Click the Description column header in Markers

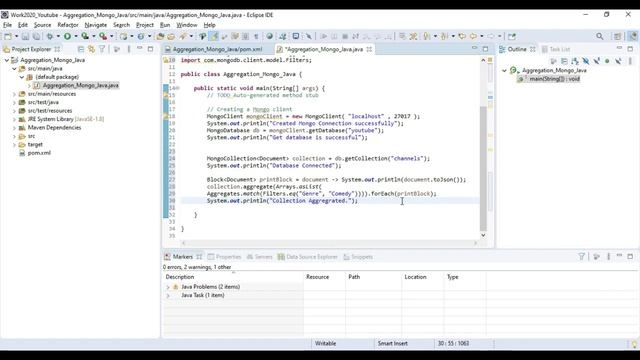coord(233,277)
